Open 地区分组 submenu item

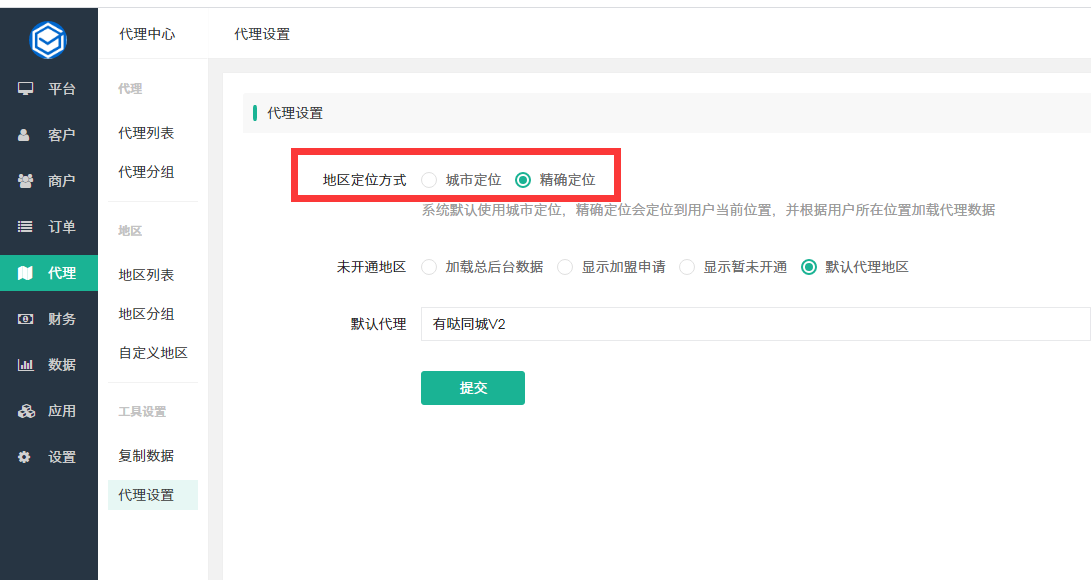point(146,314)
